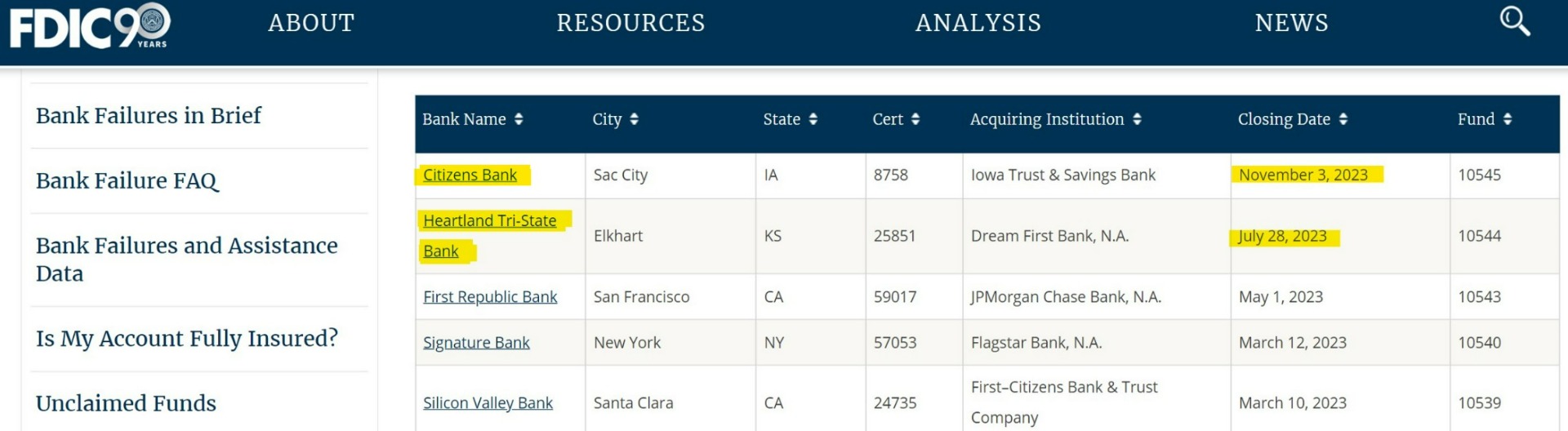Sort table by City arrows
1568x431 pixels.
635,119
